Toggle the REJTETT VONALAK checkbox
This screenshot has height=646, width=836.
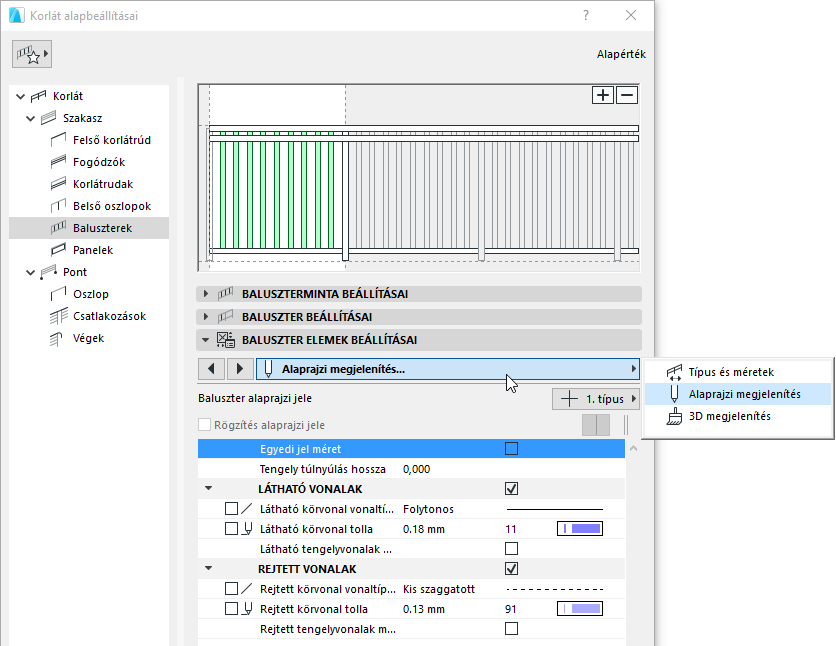coord(511,568)
